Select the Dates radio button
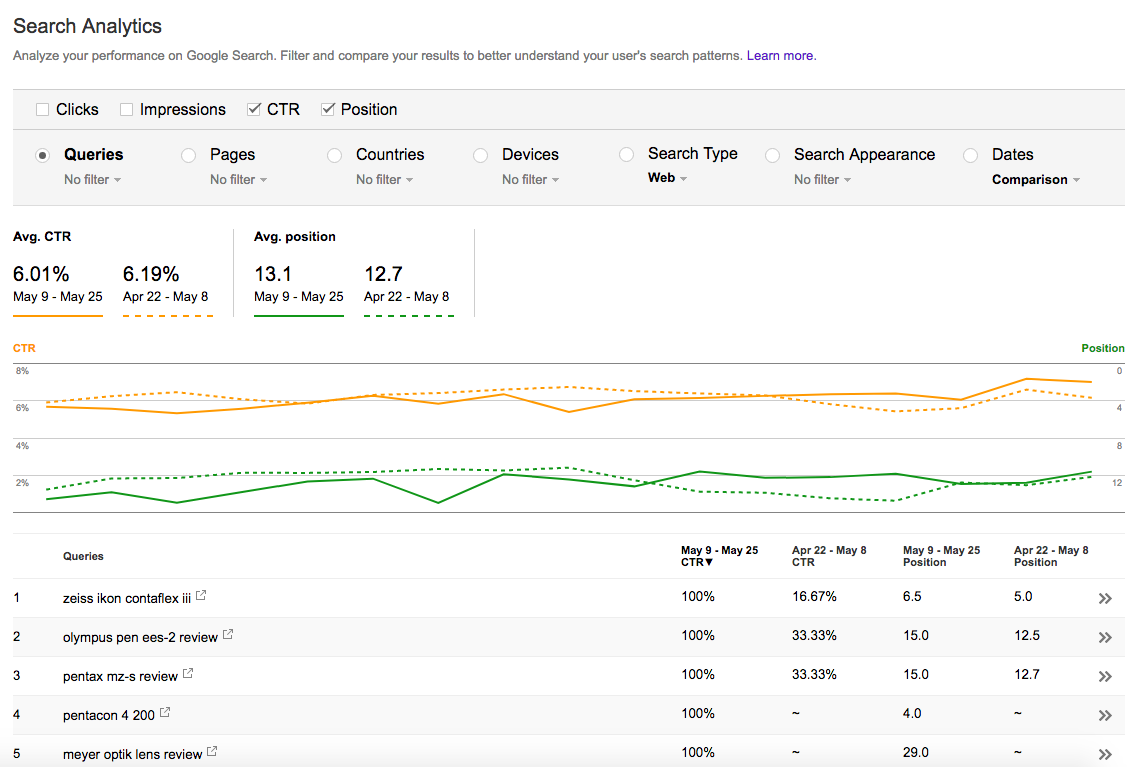The height and width of the screenshot is (767, 1148). point(971,155)
